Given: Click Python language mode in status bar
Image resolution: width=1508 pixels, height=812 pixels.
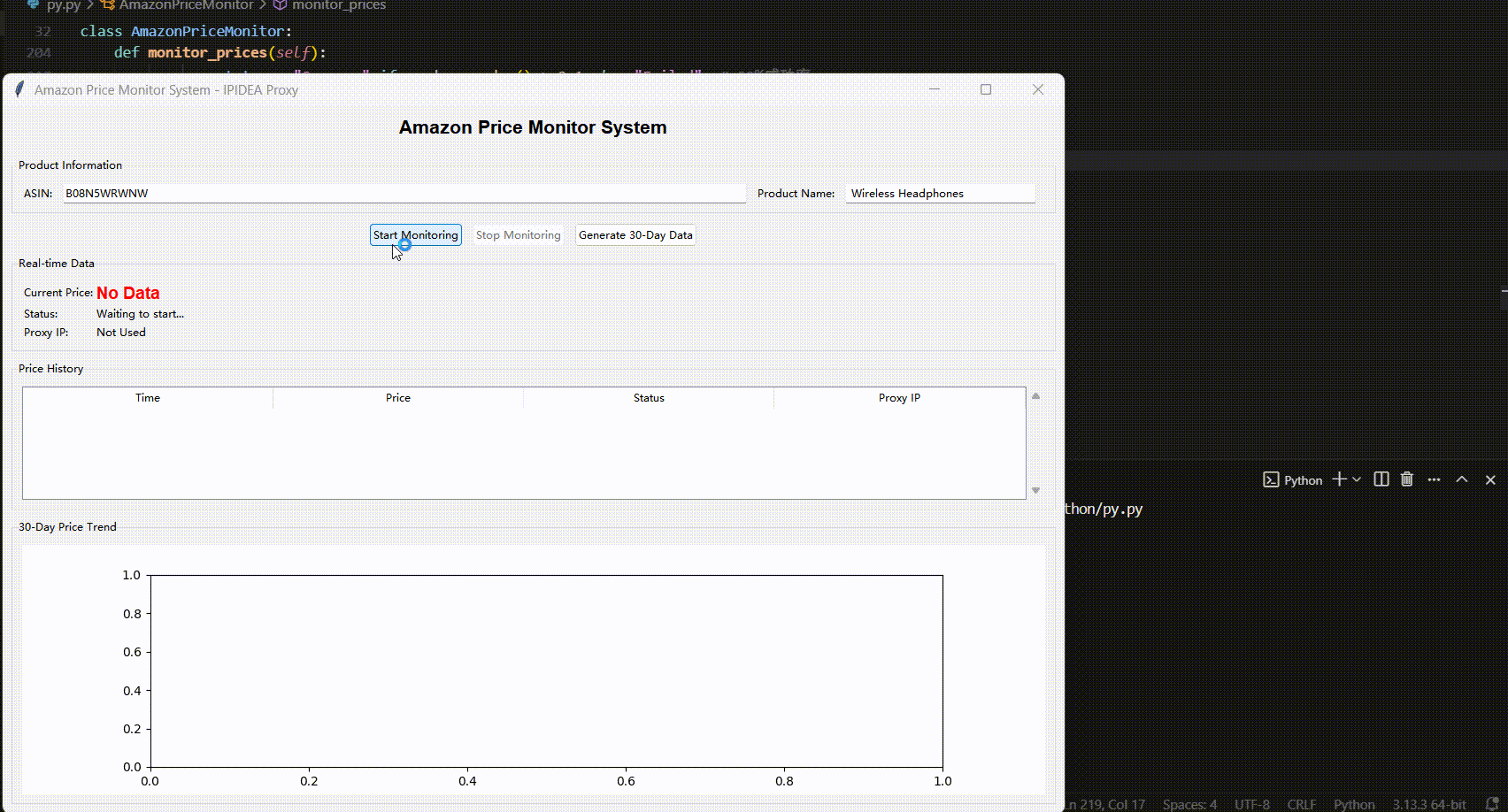Looking at the screenshot, I should [1354, 804].
